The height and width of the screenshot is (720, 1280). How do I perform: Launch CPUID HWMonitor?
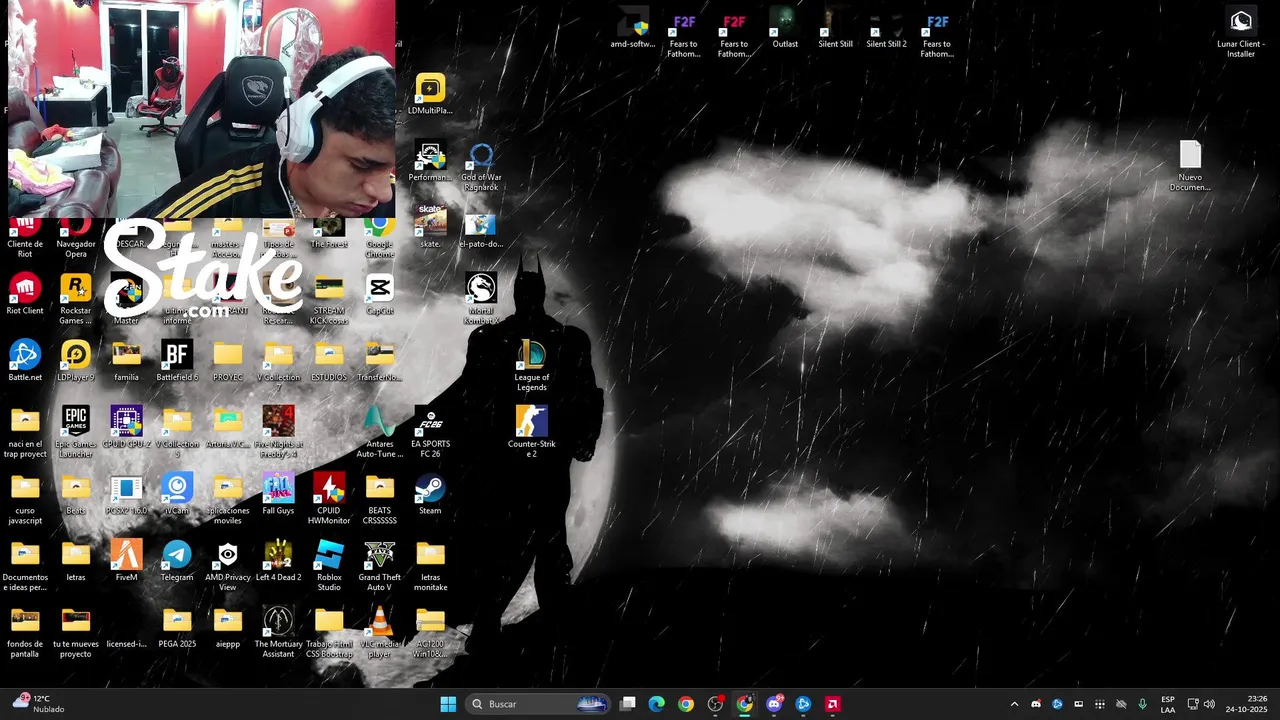click(x=329, y=499)
